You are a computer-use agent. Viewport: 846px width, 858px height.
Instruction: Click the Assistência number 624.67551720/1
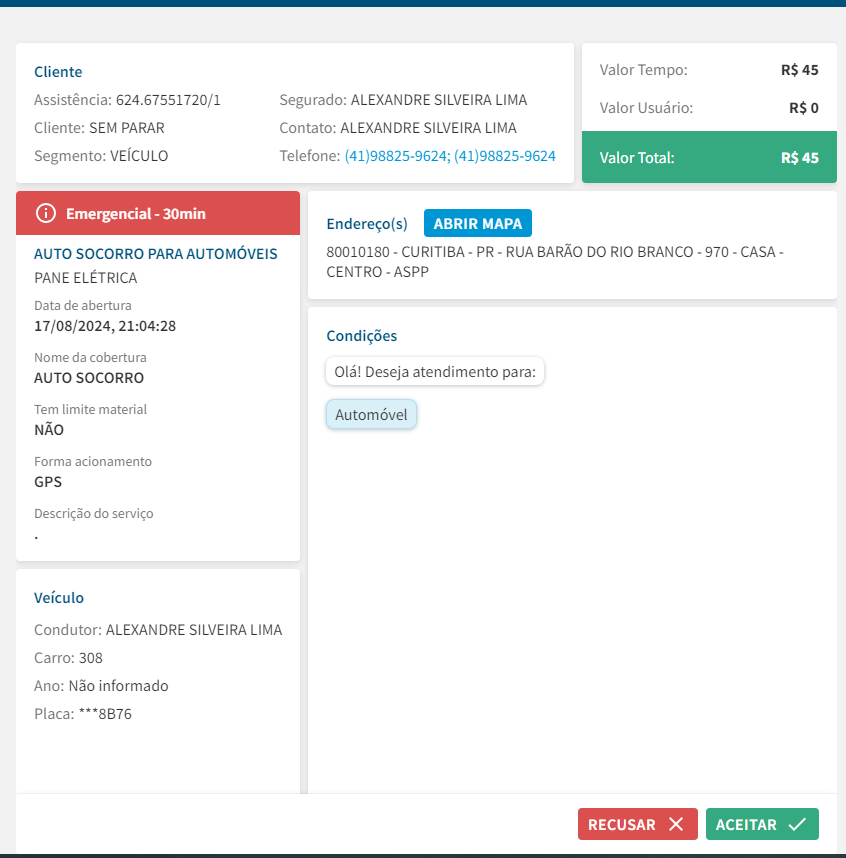(x=168, y=100)
